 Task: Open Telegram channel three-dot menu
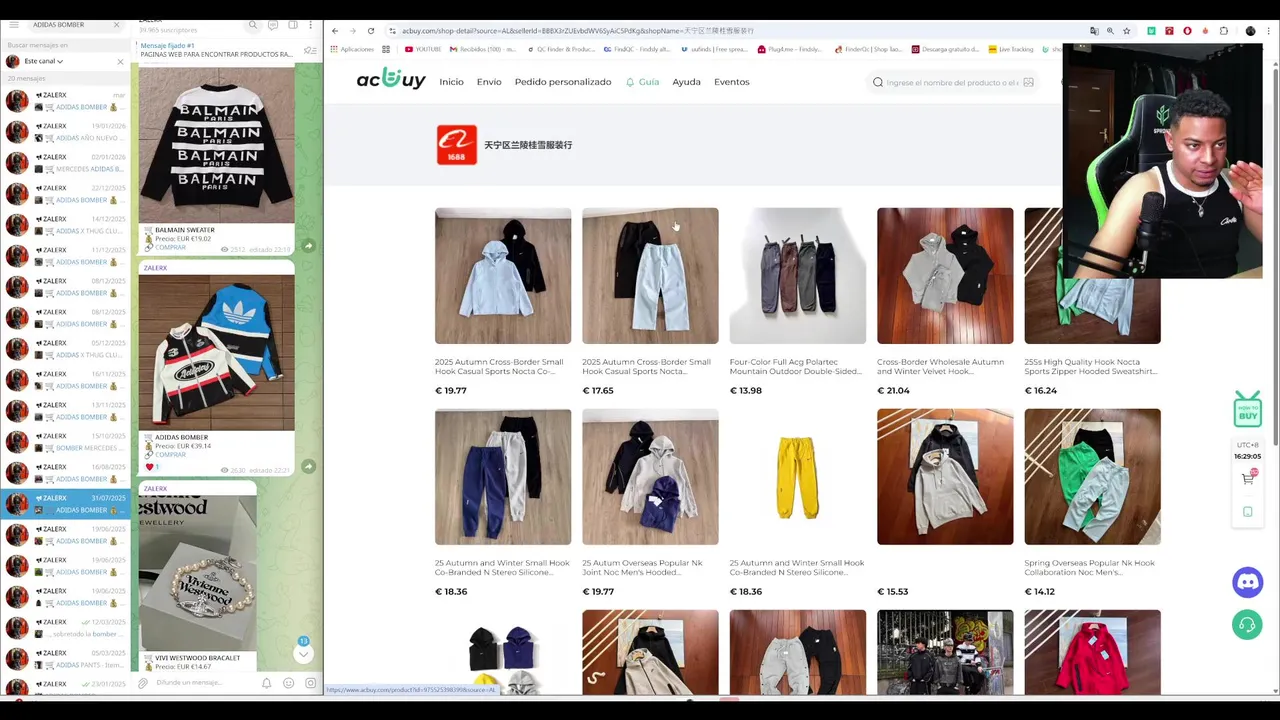(x=309, y=25)
